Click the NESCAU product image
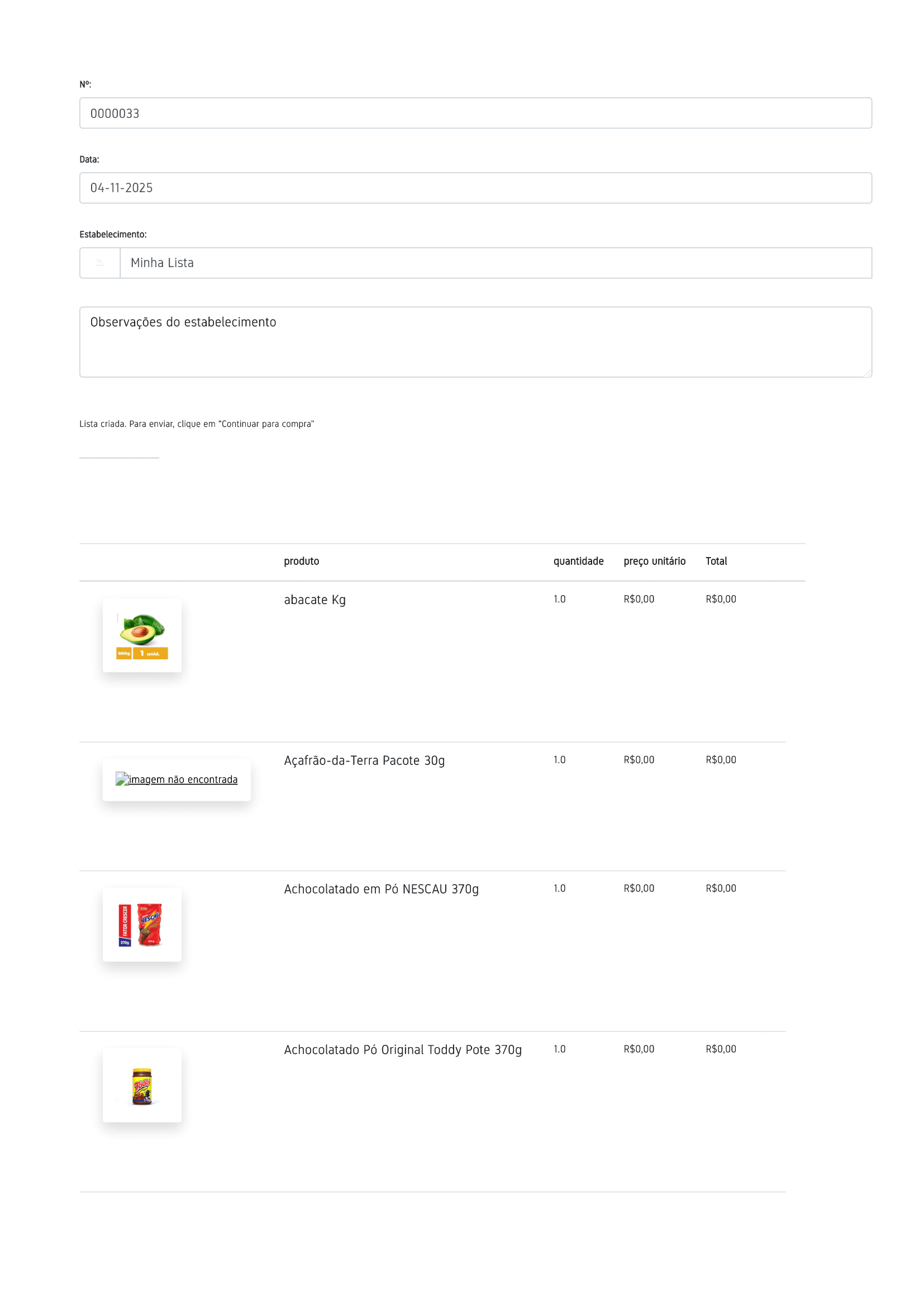 coord(142,924)
